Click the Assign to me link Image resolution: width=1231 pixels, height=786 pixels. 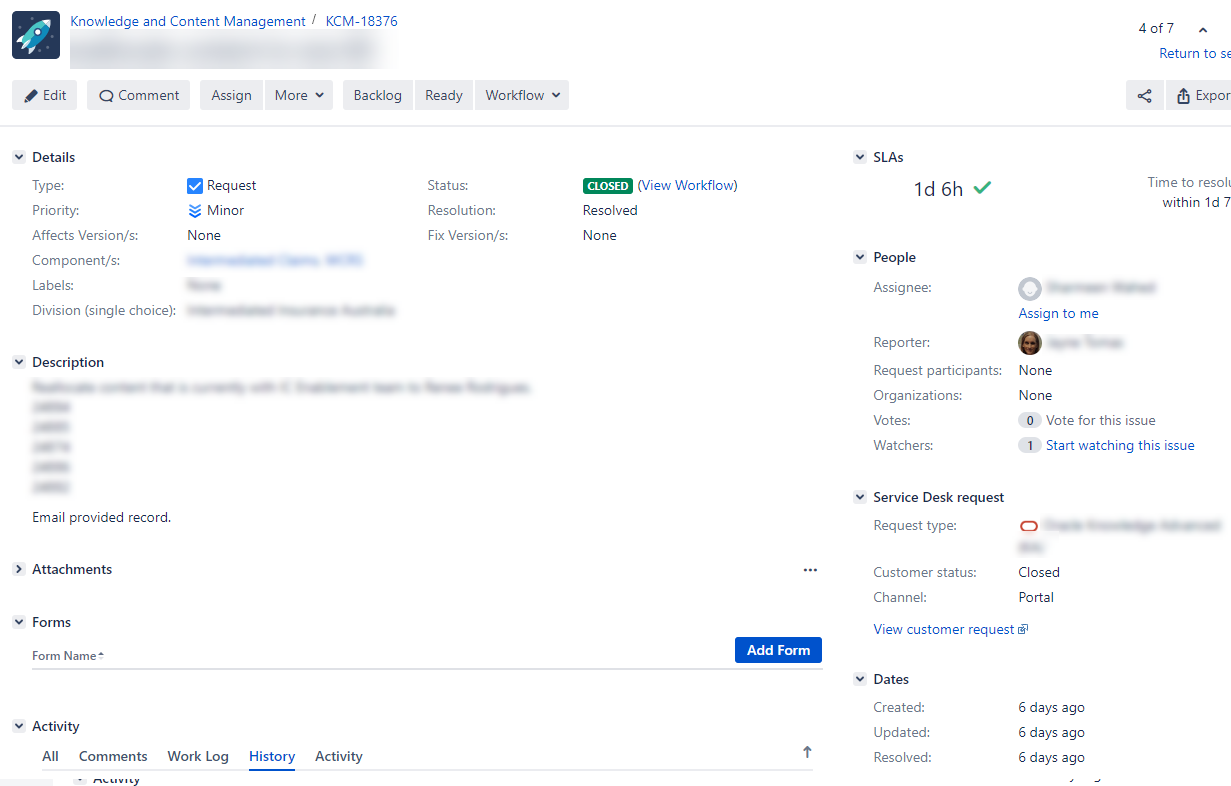pyautogui.click(x=1058, y=314)
